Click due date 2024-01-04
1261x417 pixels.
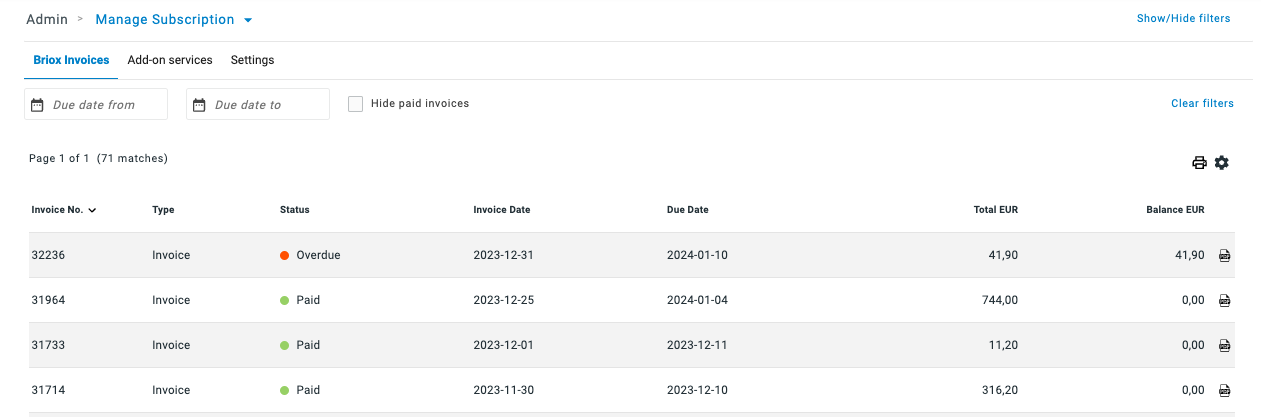pos(697,300)
